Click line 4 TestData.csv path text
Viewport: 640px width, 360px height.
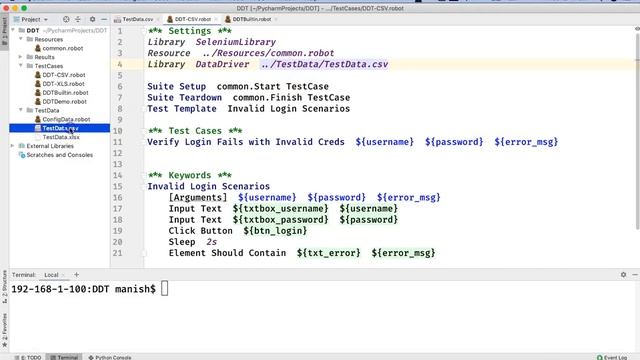point(324,64)
